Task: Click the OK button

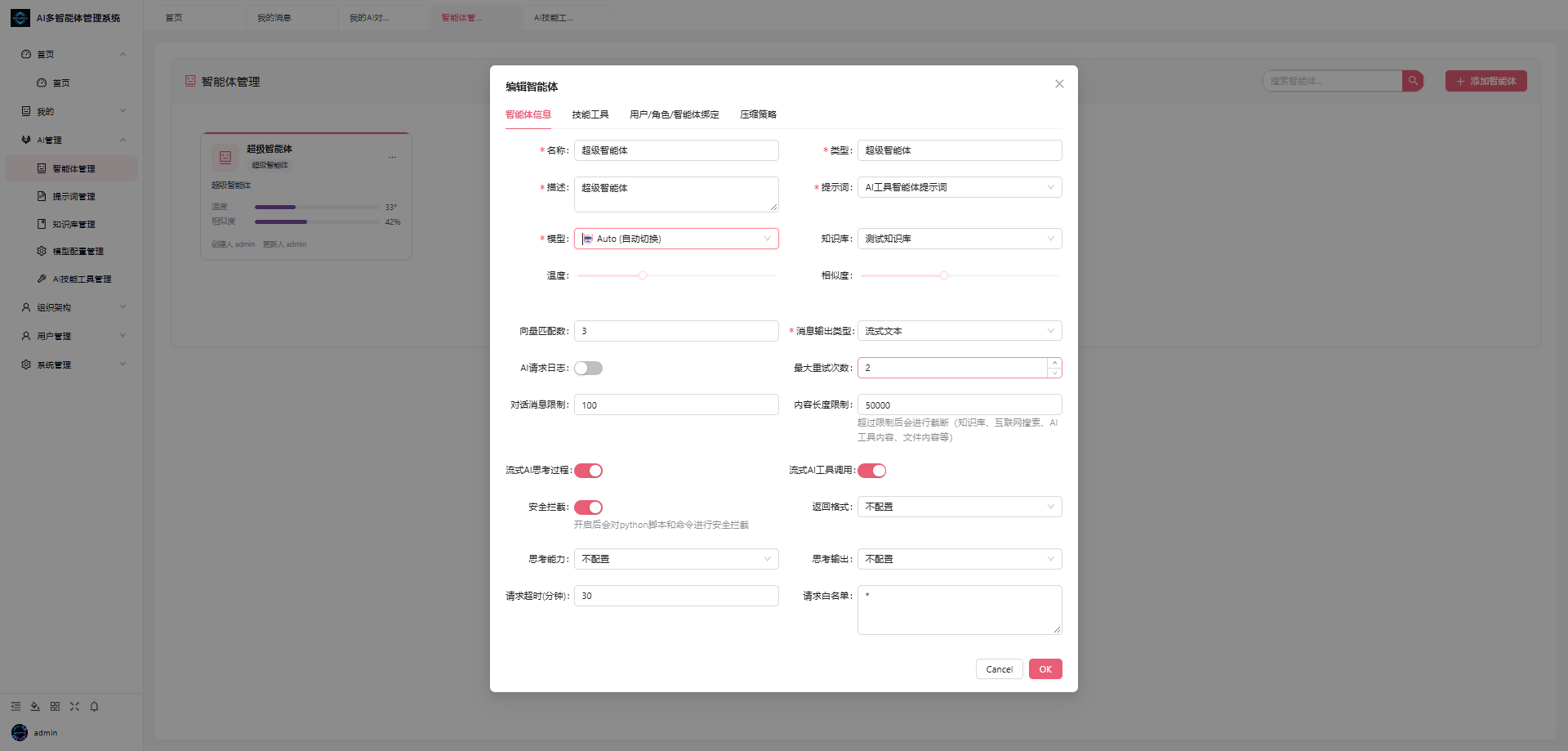Action: [1045, 669]
